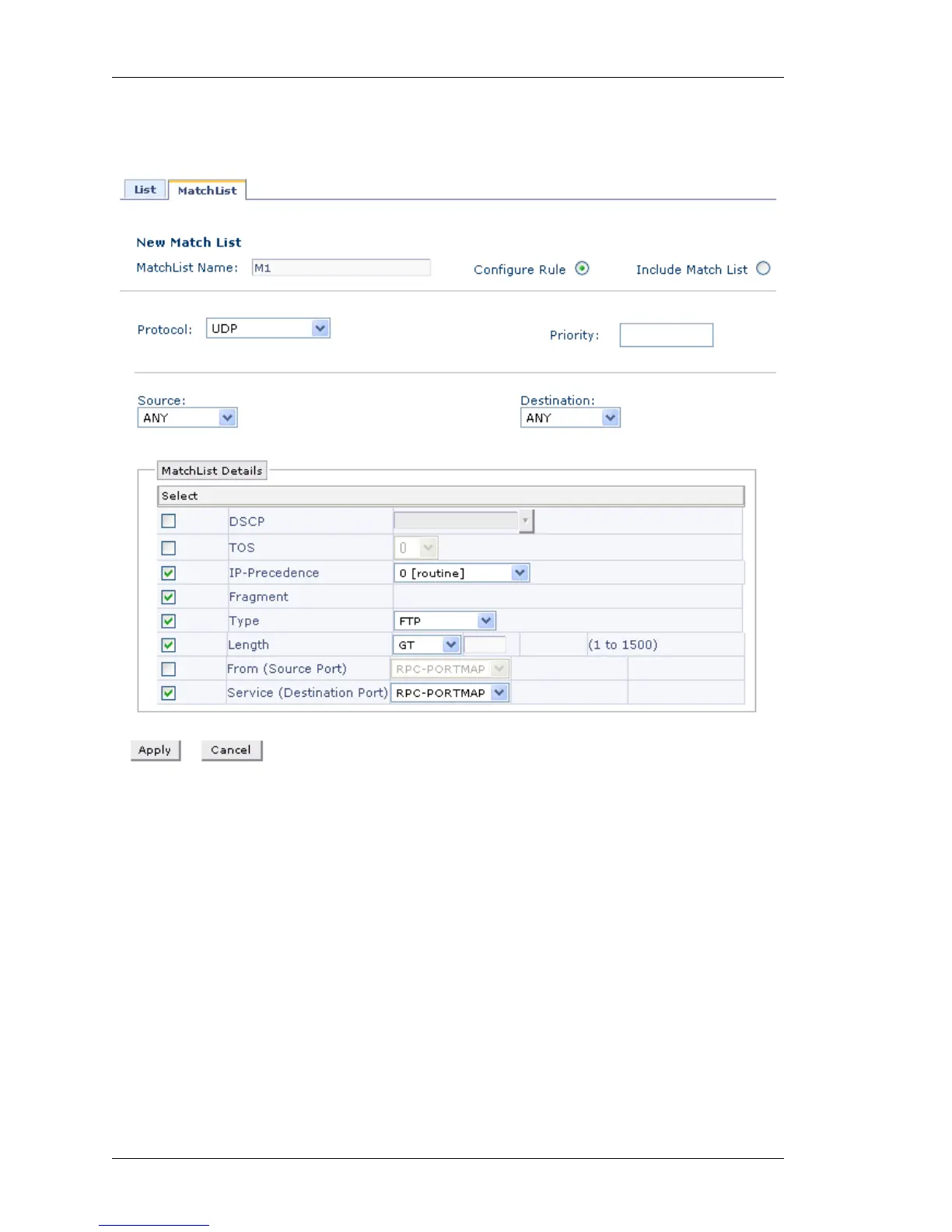Open the Source ANY dropdown
952x1232 pixels.
187,418
